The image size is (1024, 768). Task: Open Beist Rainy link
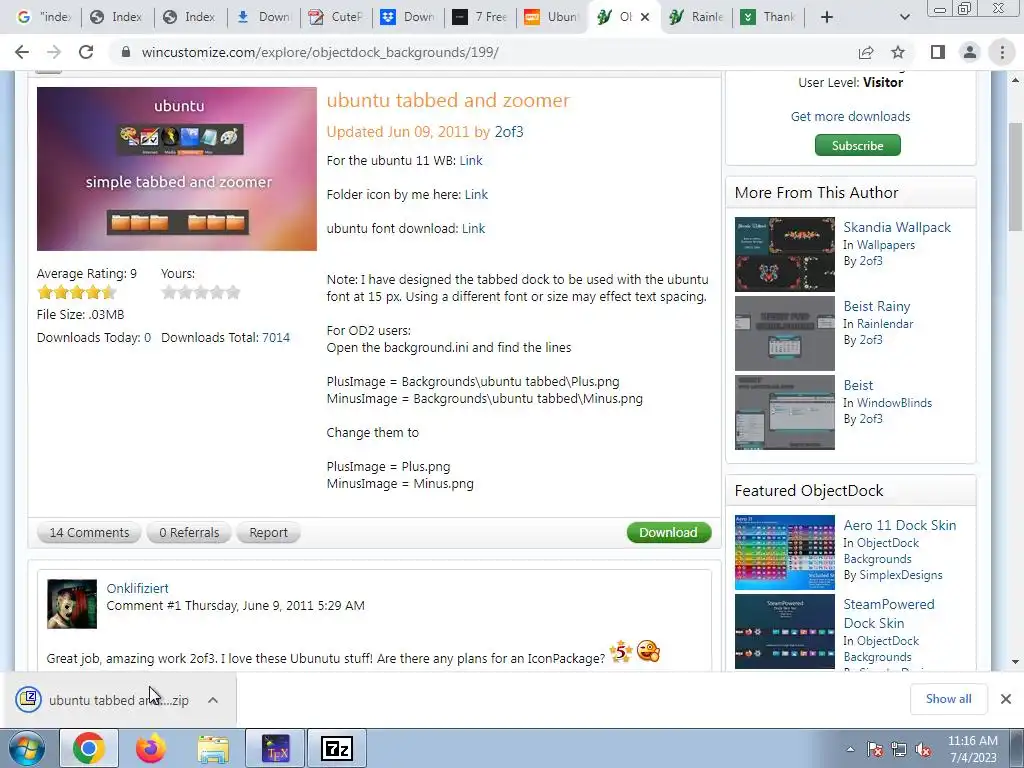coord(876,306)
